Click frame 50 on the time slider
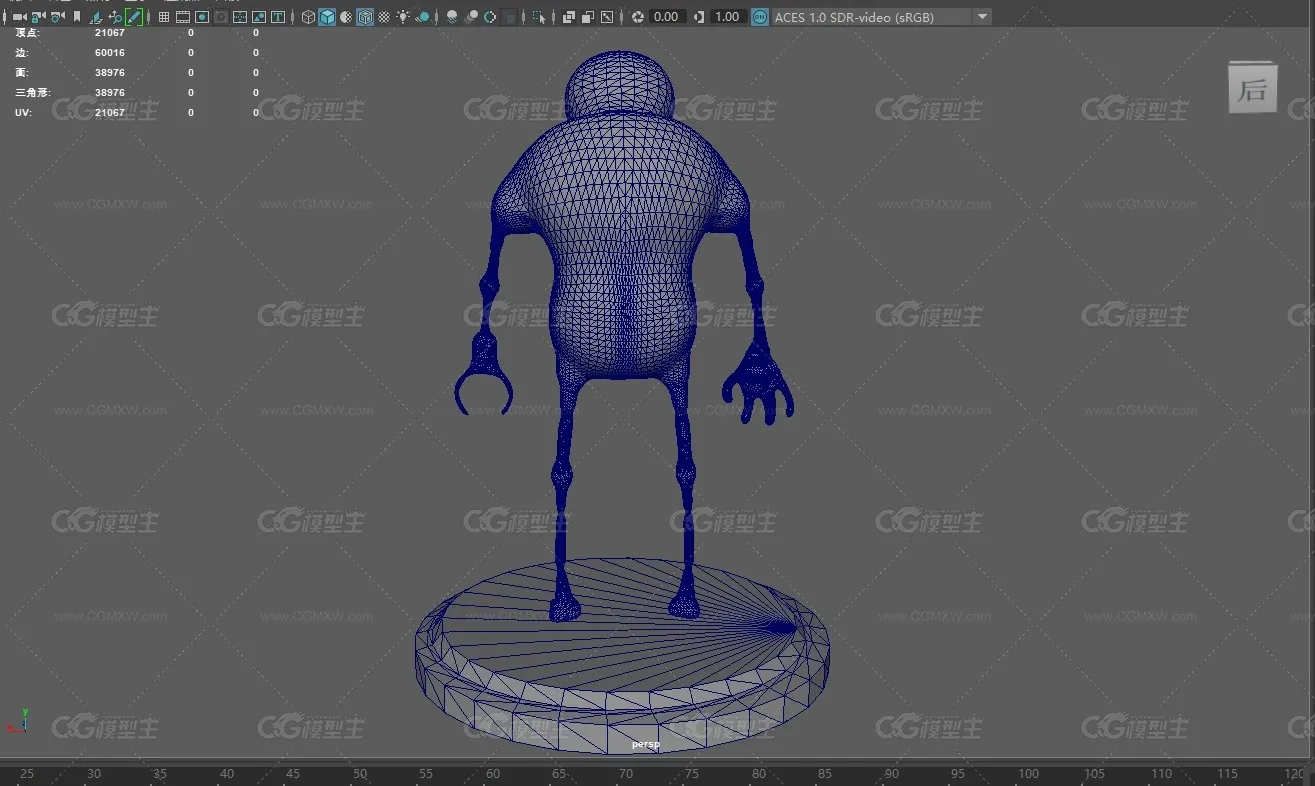Screen dimensions: 1315x786 pos(360,774)
